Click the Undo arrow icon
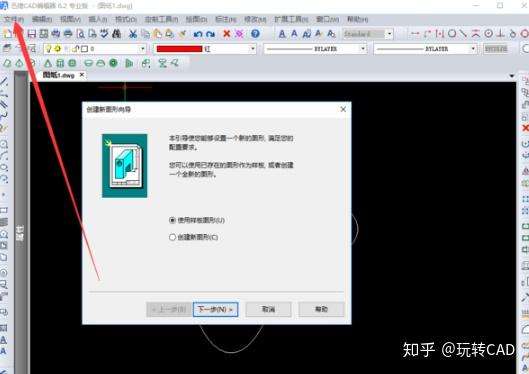This screenshot has height=374, width=529. coord(198,34)
